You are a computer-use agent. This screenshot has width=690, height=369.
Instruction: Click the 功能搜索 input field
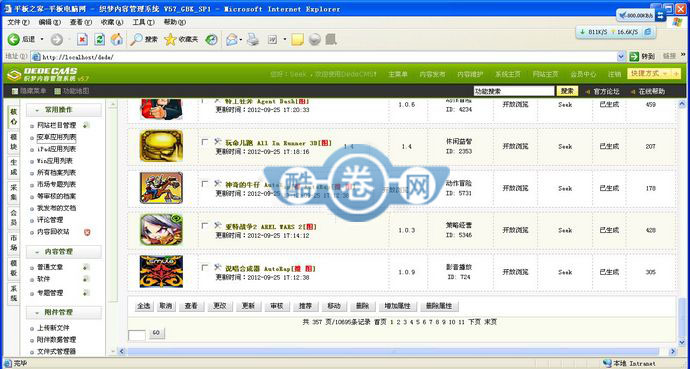514,91
